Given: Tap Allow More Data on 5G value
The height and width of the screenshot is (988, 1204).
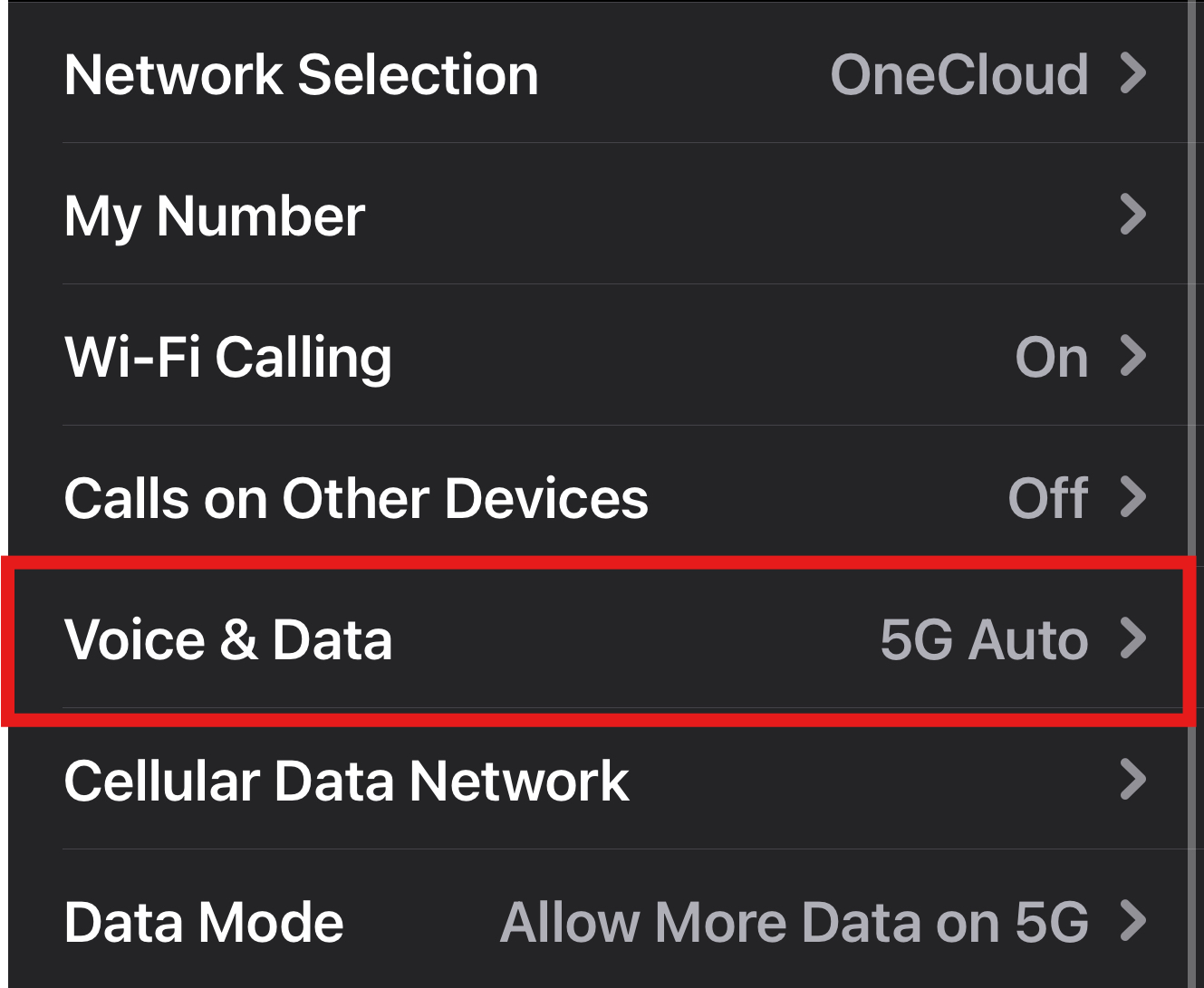Looking at the screenshot, I should click(x=795, y=923).
